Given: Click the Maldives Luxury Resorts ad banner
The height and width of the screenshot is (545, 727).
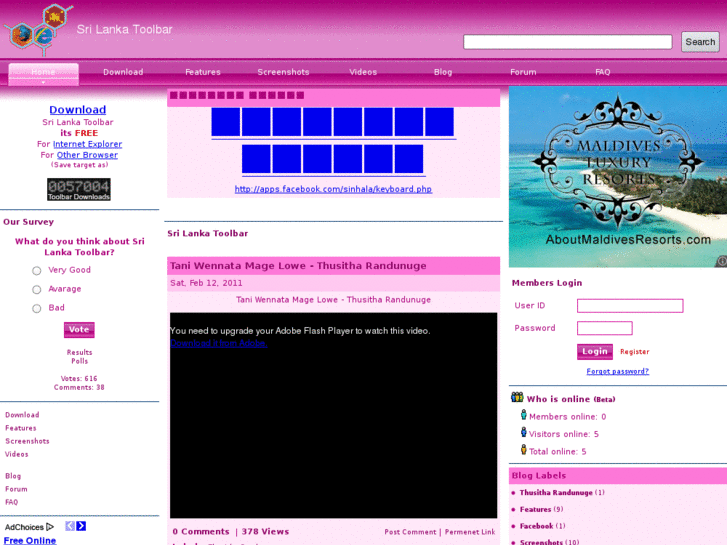Looking at the screenshot, I should tap(618, 177).
